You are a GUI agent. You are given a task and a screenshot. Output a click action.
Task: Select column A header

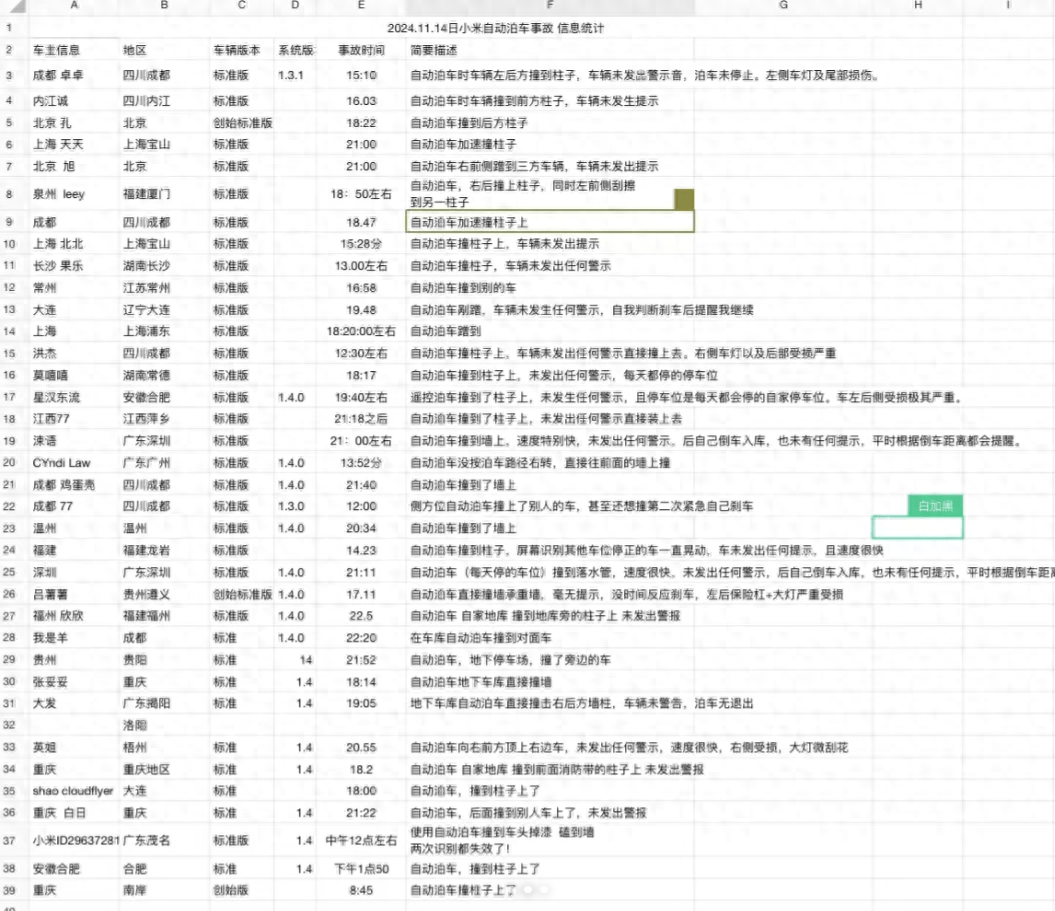tap(74, 5)
